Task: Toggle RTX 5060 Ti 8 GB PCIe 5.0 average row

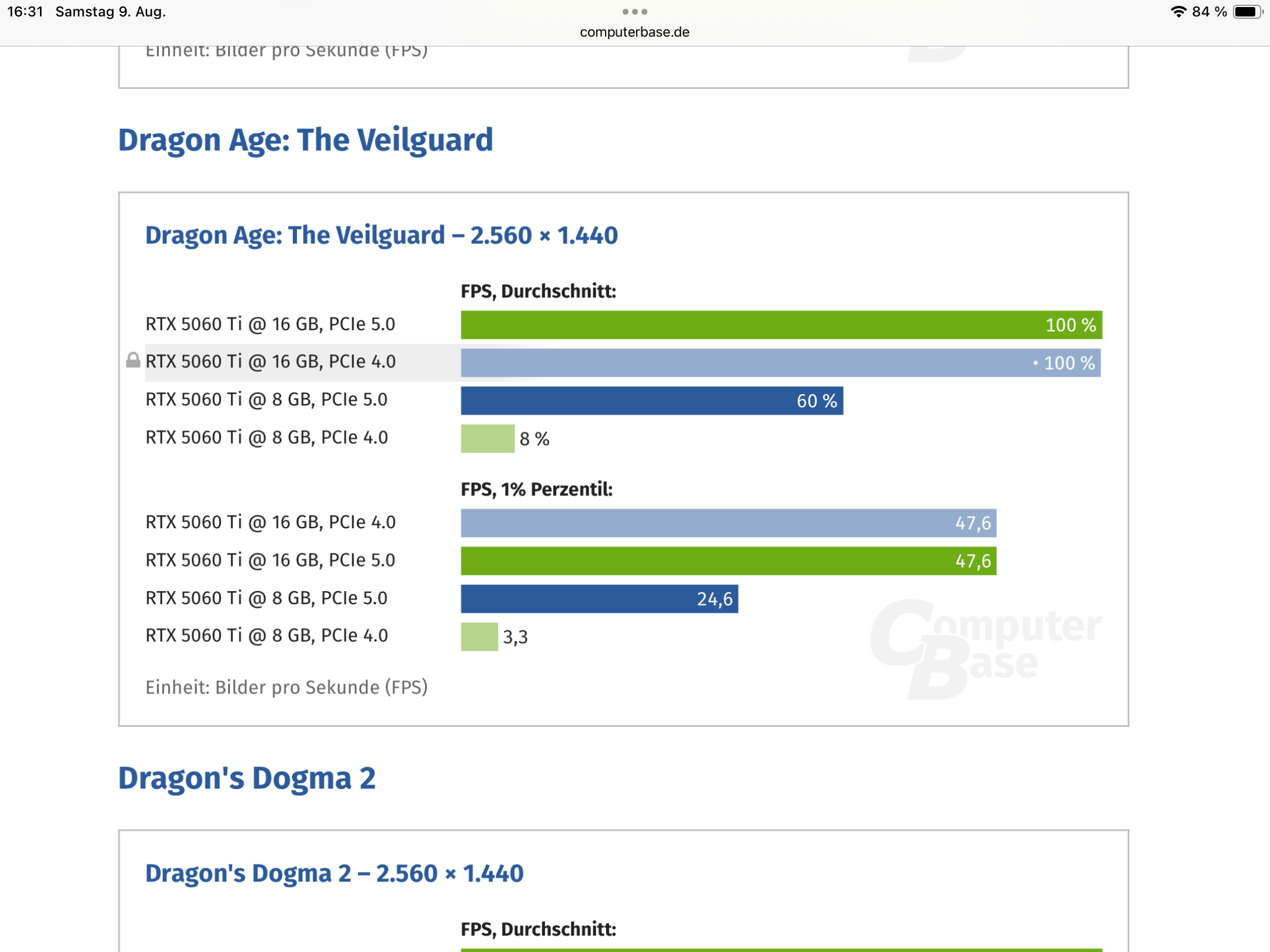Action: pyautogui.click(x=266, y=400)
